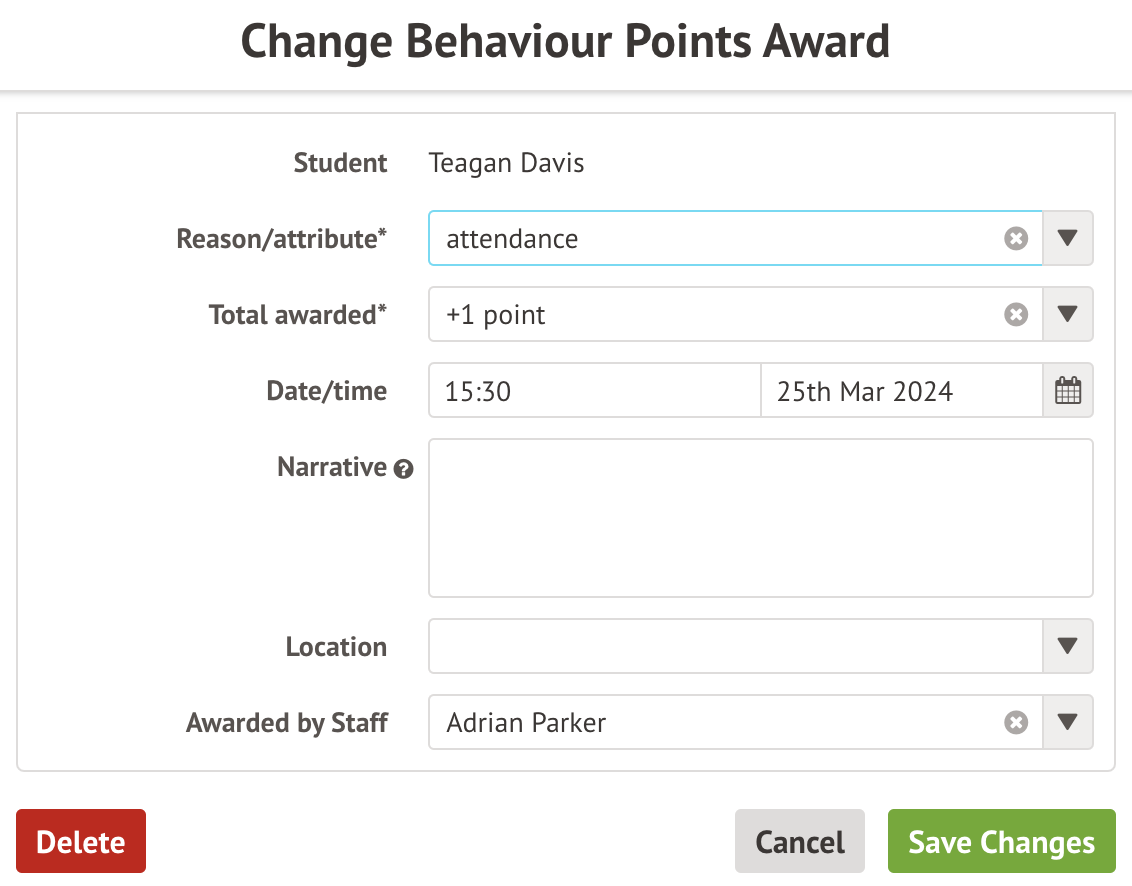
Task: Click the Narrative help question icon
Action: (403, 469)
